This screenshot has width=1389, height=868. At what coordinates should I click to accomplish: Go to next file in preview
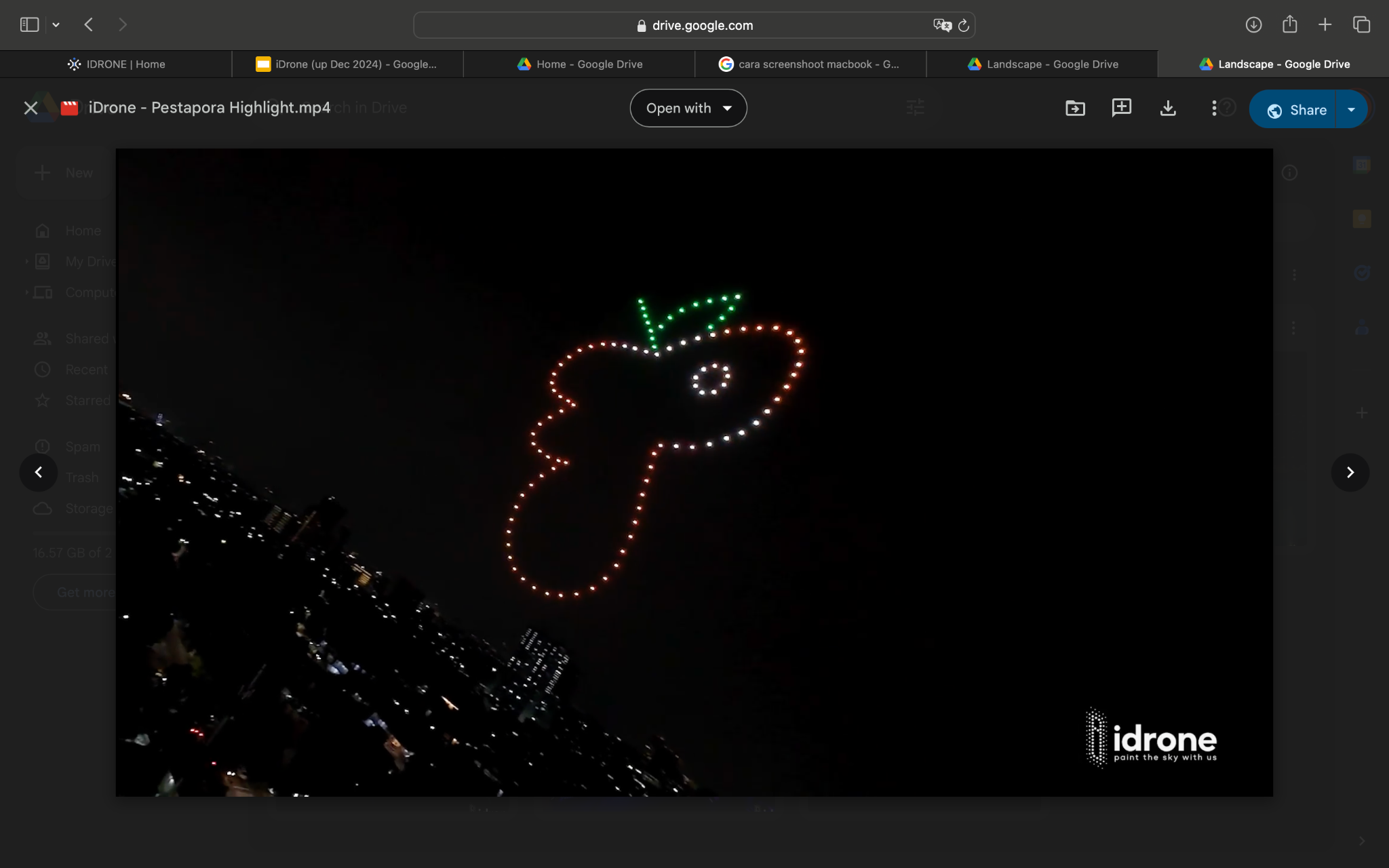pos(1350,472)
